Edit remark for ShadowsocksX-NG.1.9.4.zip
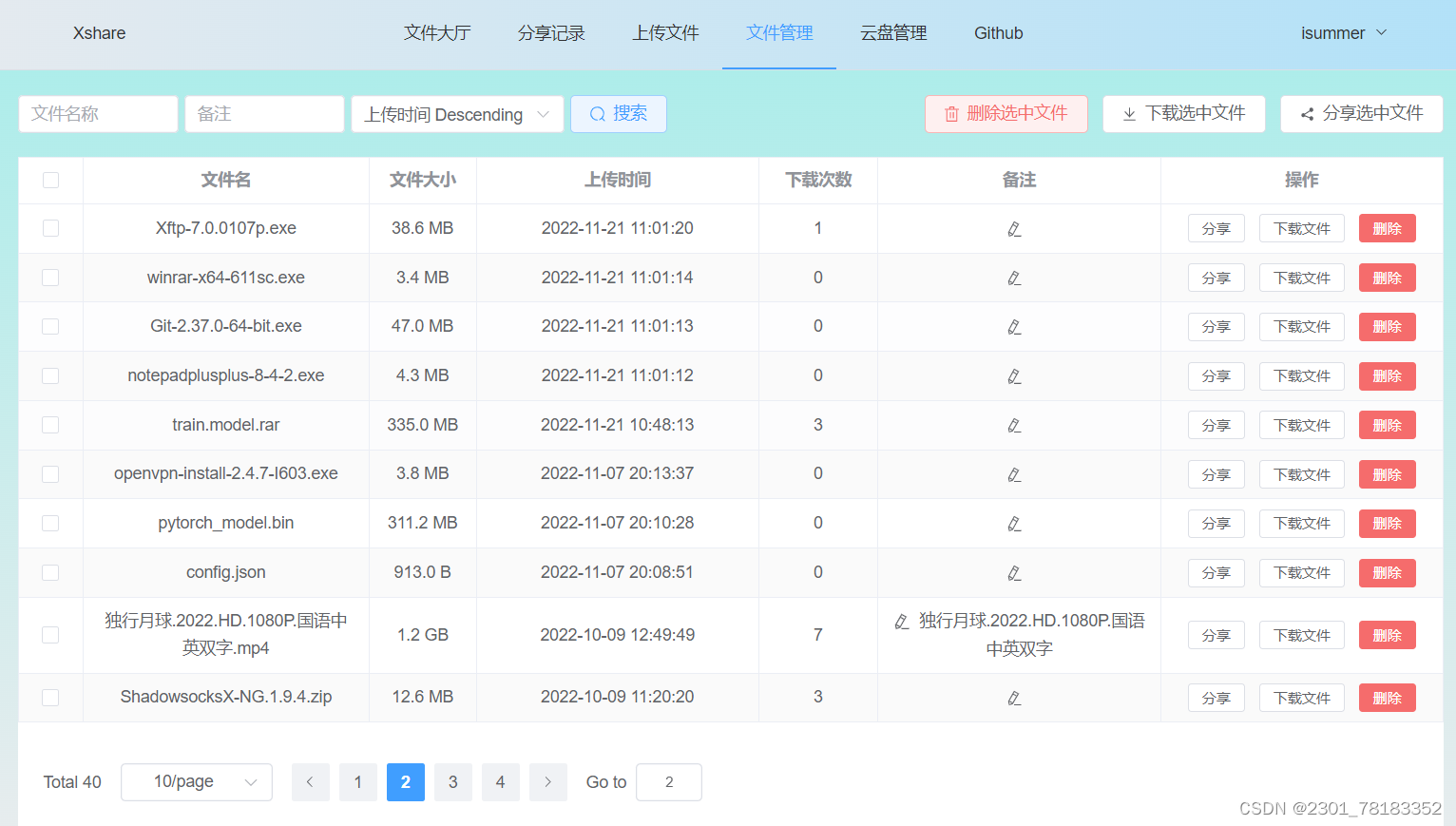This screenshot has height=826, width=1456. point(1014,698)
